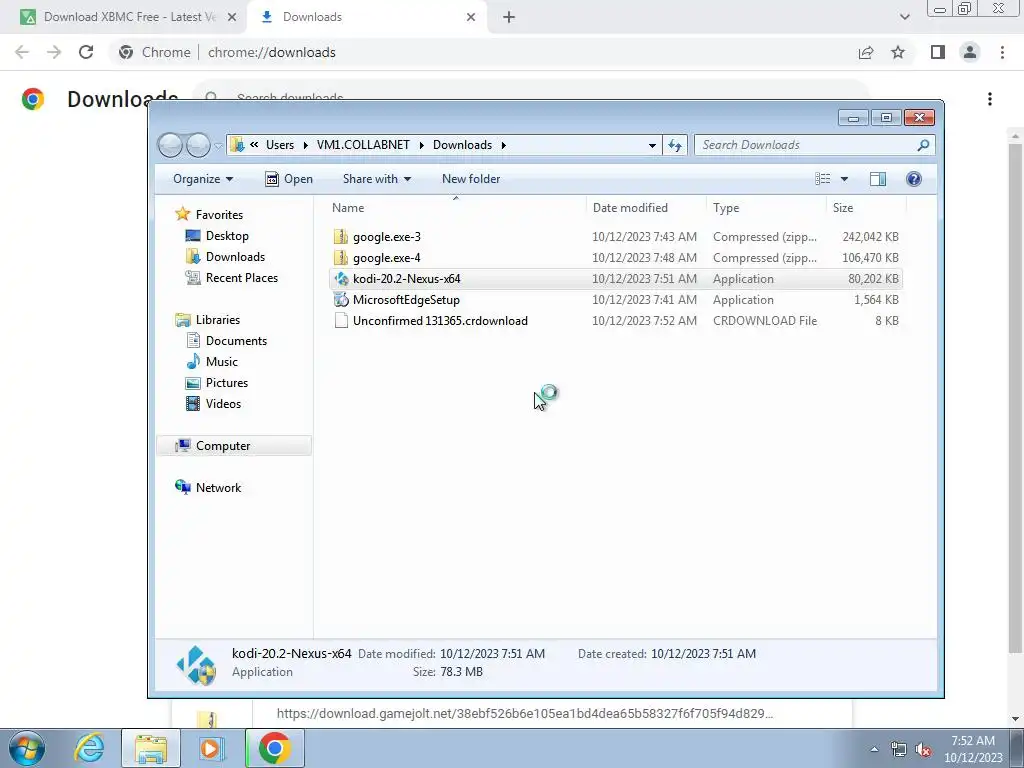Open the Documents library

tap(236, 340)
